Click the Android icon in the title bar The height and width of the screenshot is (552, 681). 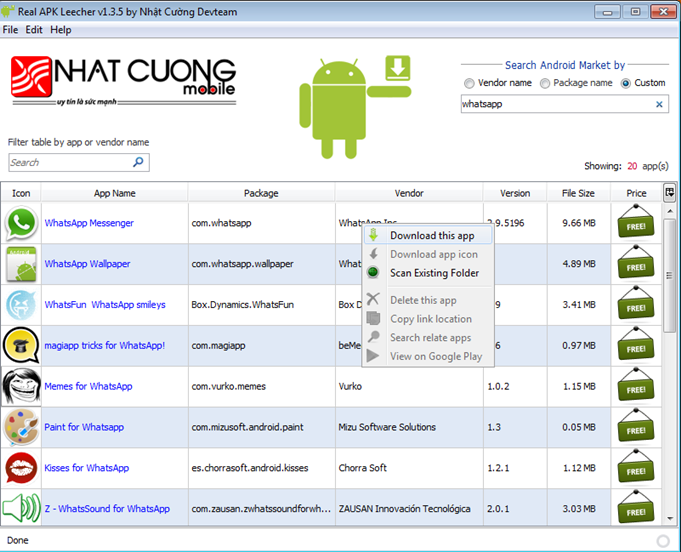tap(7, 11)
